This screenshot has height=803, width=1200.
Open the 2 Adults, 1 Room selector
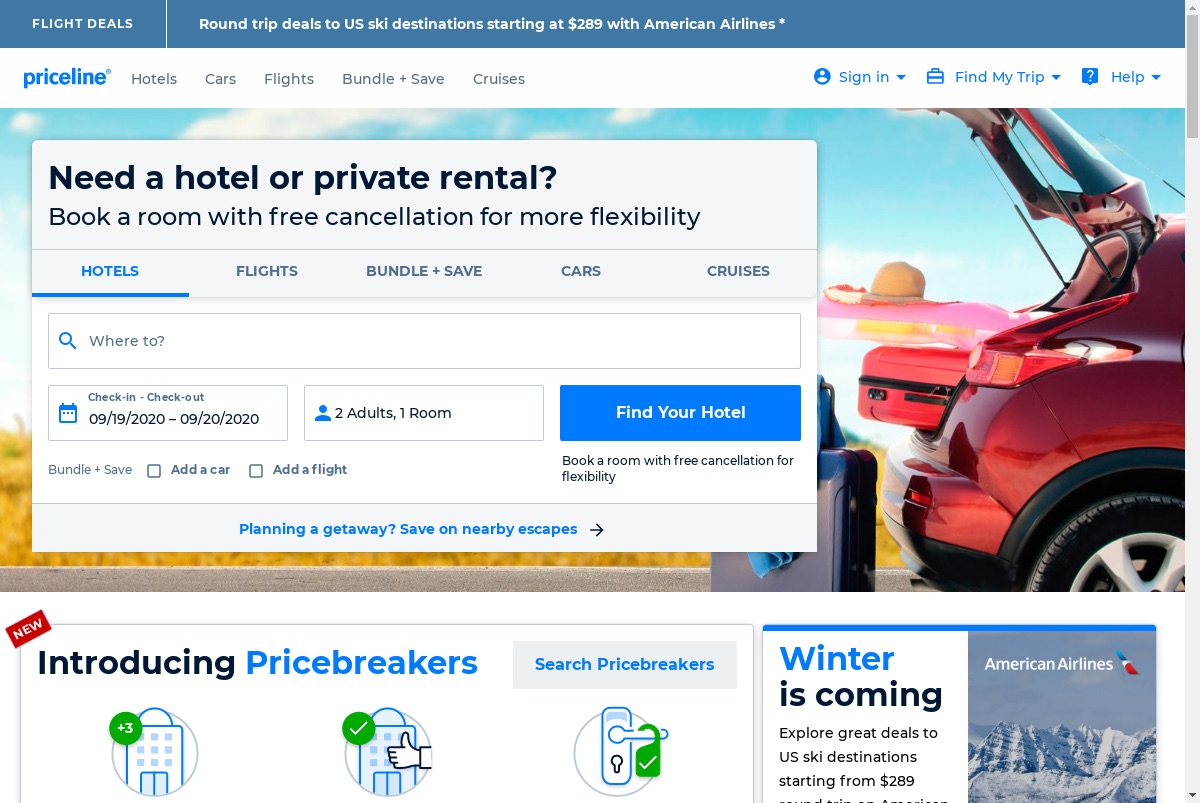point(424,413)
